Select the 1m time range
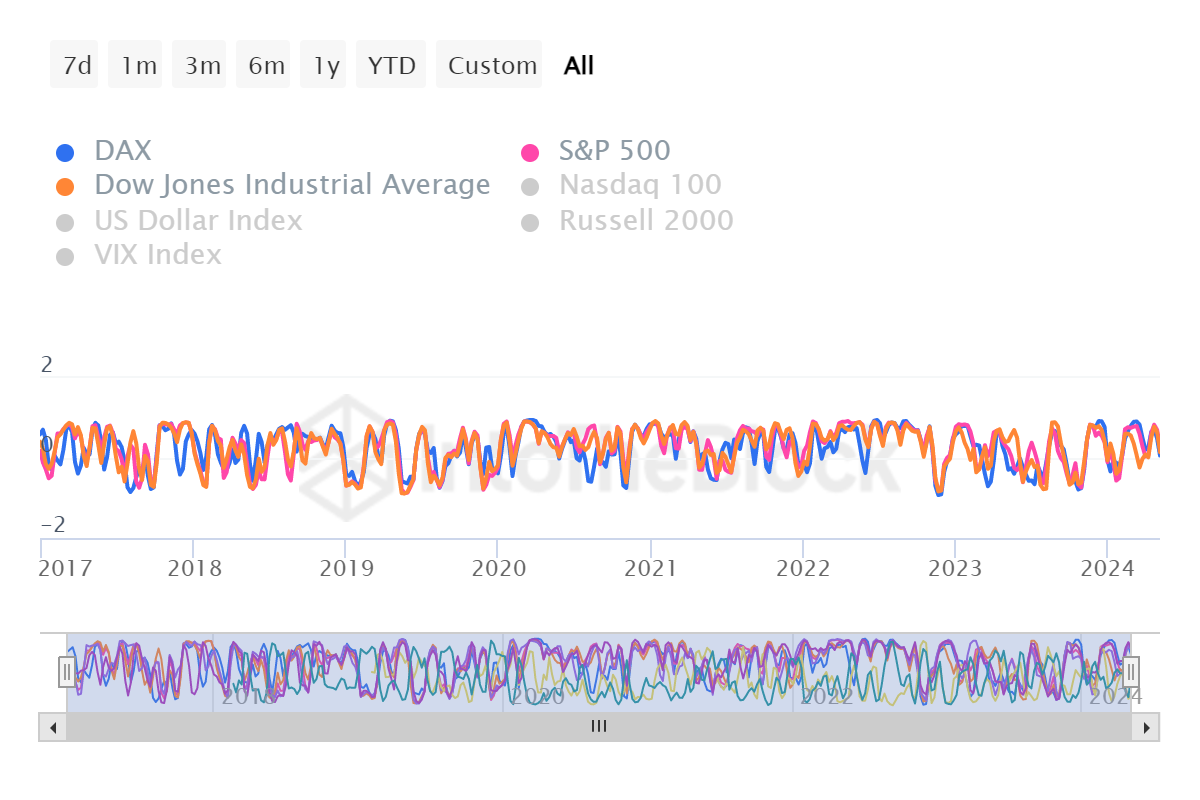Viewport: 1200px width, 800px height. [x=137, y=66]
